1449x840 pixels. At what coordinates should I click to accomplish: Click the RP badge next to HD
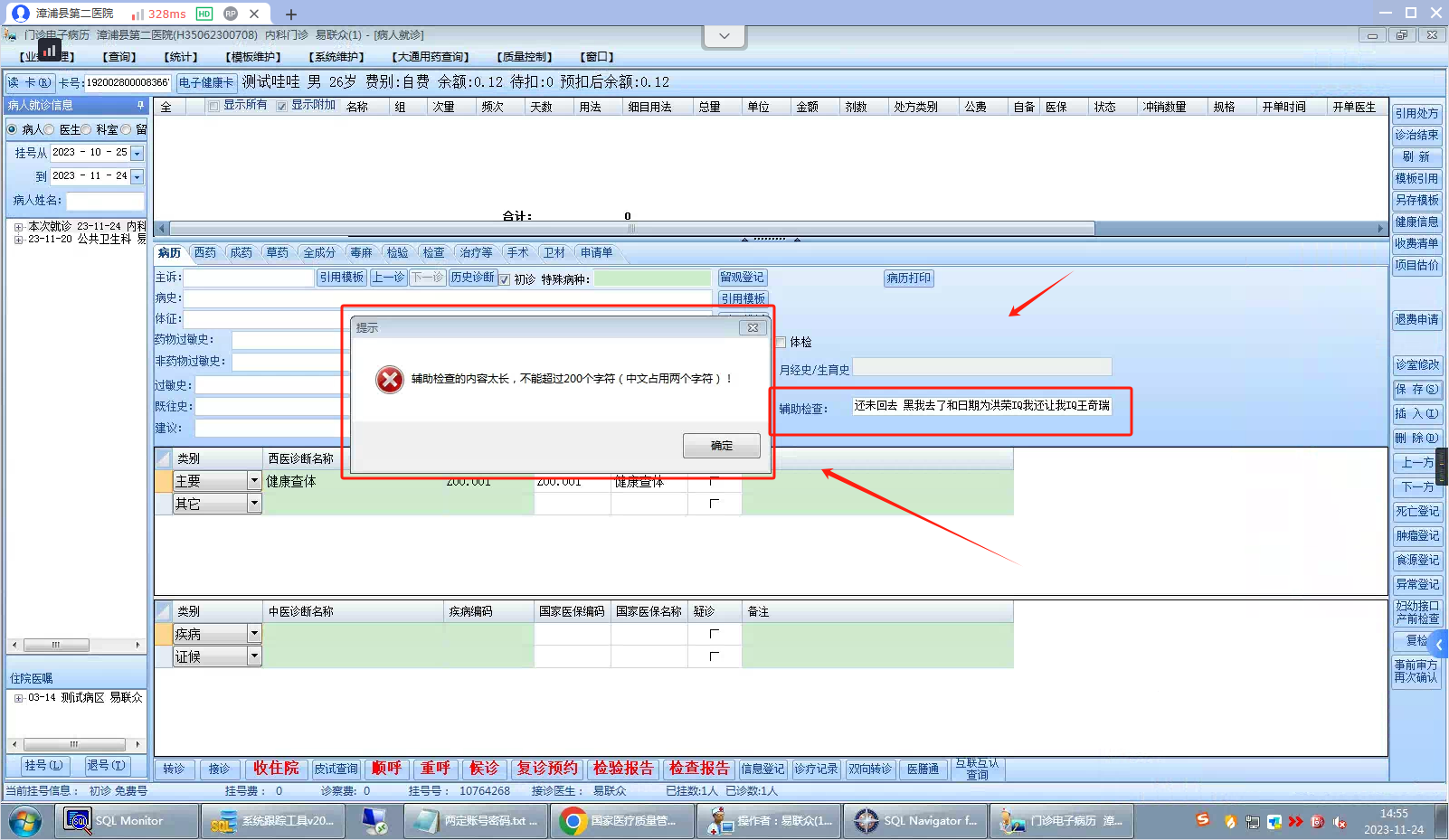pos(231,14)
